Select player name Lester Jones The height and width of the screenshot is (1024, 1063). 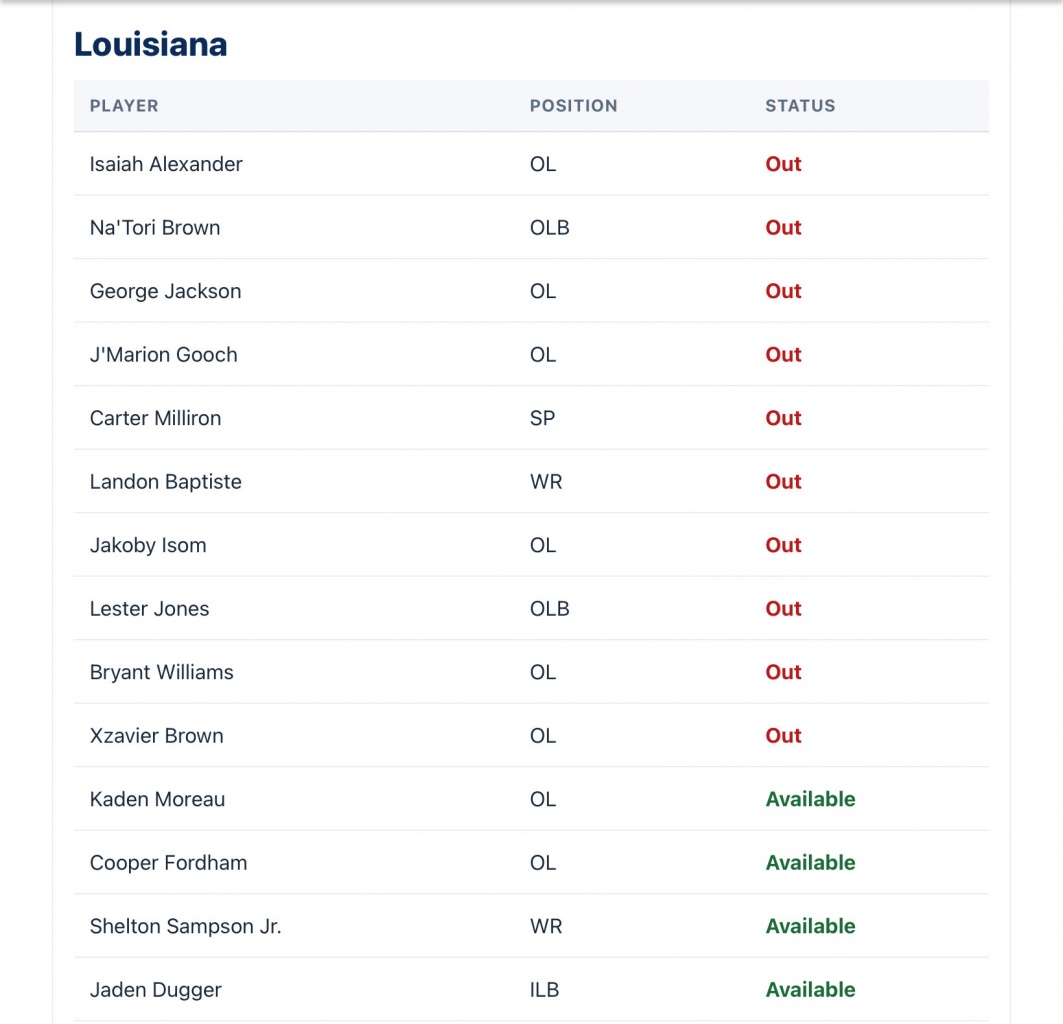pyautogui.click(x=150, y=609)
